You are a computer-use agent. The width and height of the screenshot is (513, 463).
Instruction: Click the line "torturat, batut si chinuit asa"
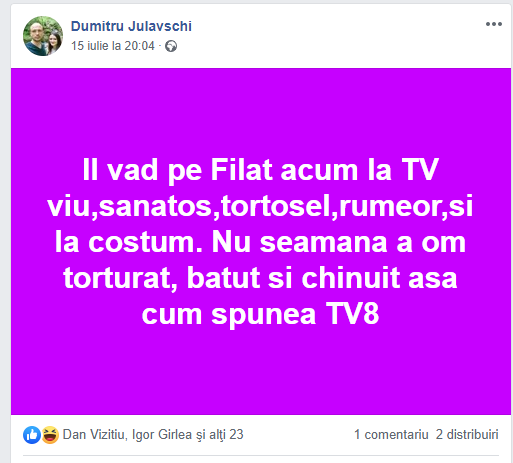(x=260, y=278)
